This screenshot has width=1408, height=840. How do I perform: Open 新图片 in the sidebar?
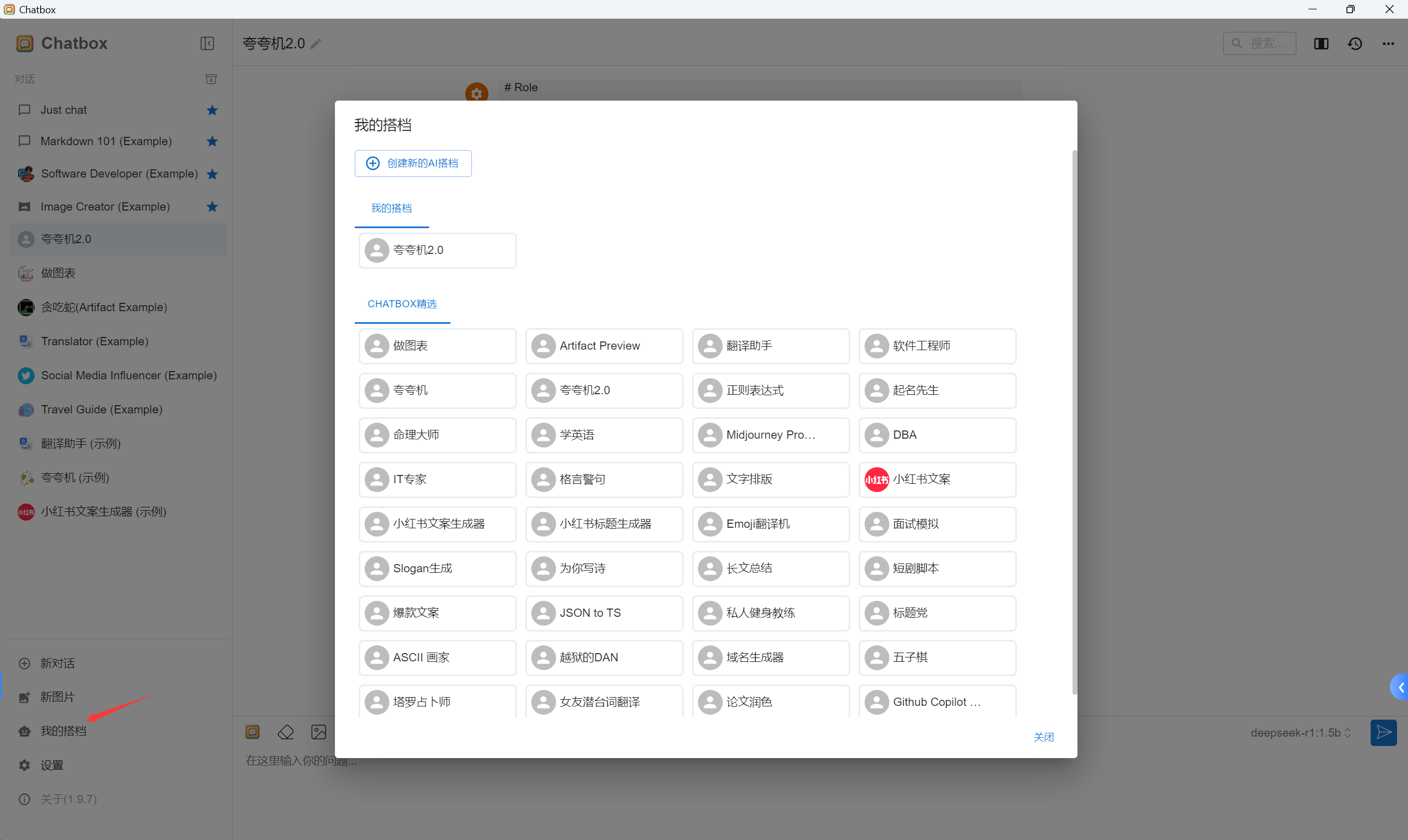pyautogui.click(x=118, y=698)
